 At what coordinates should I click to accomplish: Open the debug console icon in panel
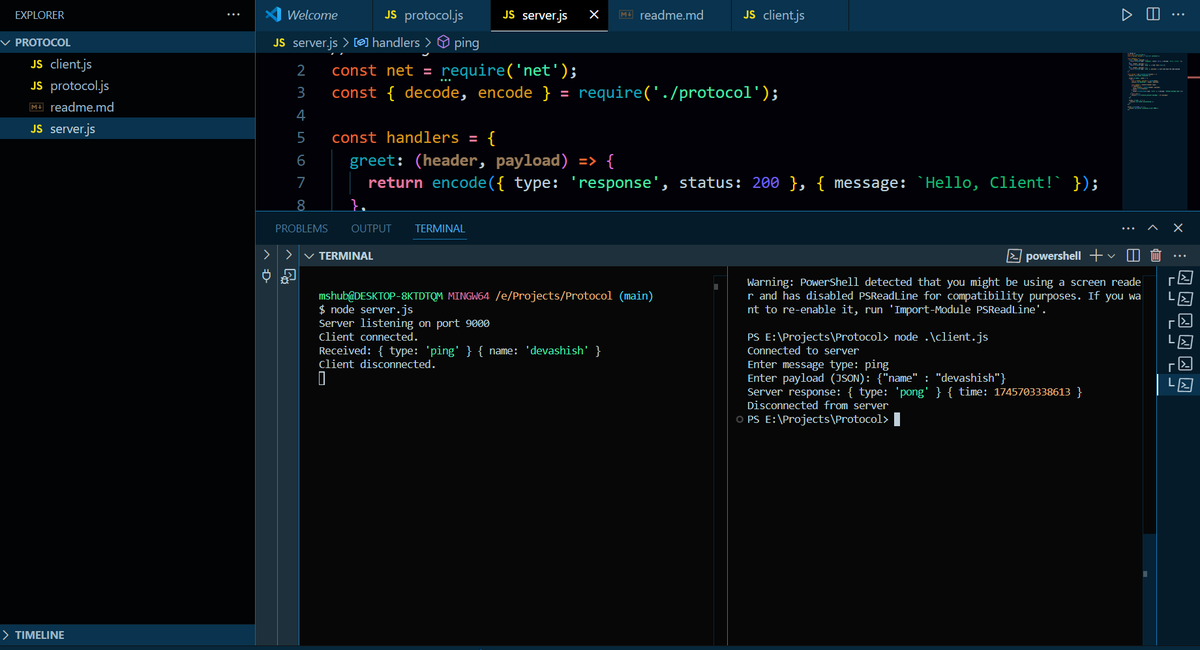pos(287,276)
